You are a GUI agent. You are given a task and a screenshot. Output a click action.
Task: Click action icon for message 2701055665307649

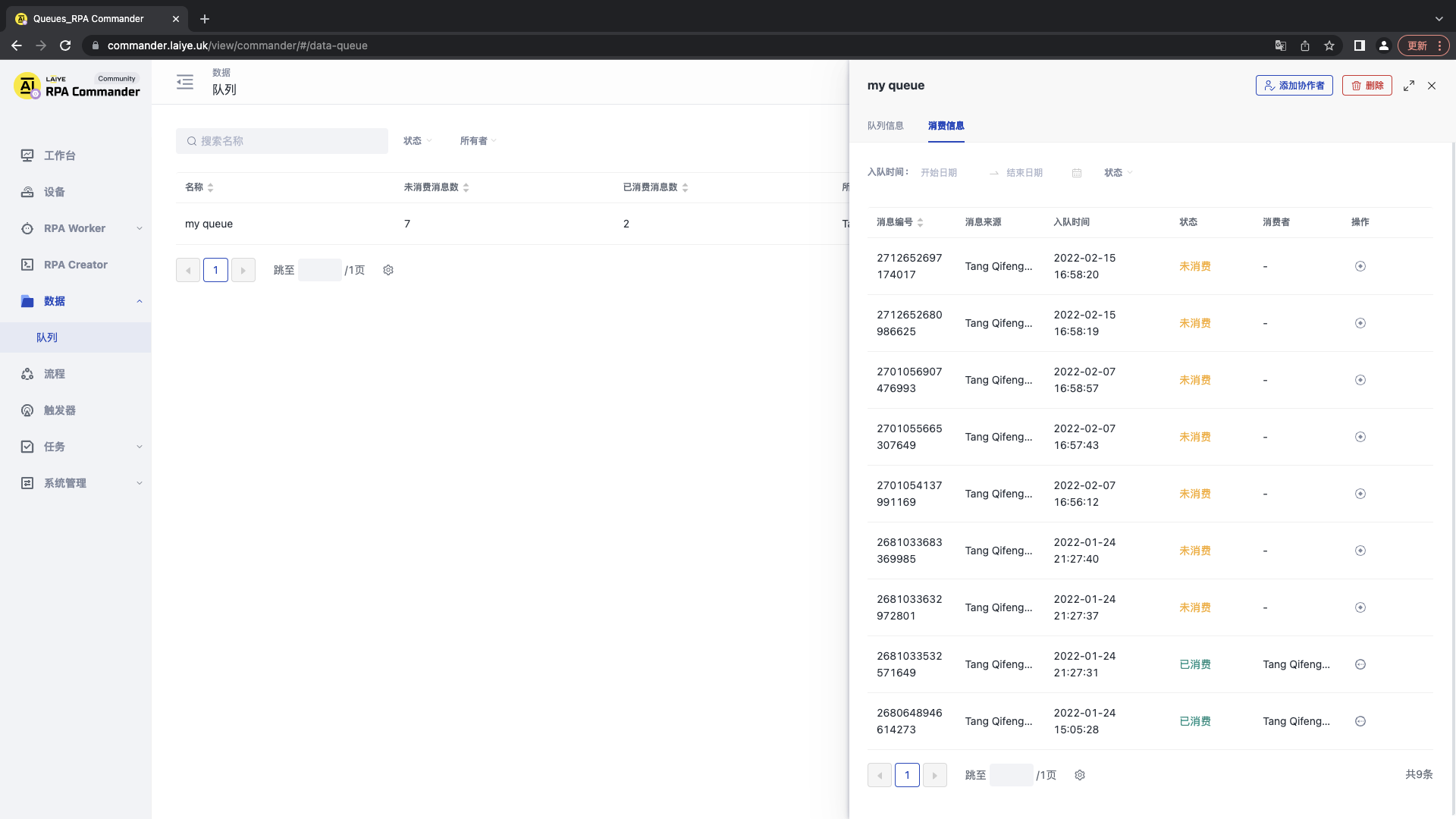point(1360,437)
